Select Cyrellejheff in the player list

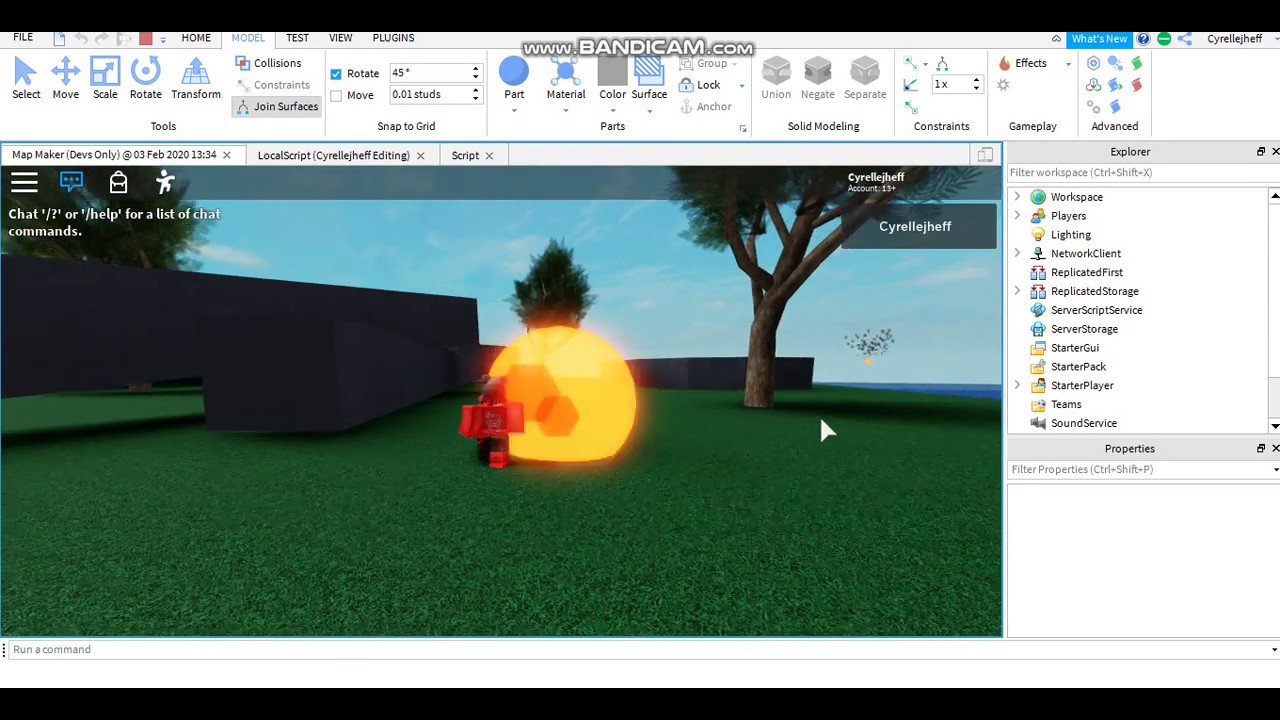click(x=918, y=226)
